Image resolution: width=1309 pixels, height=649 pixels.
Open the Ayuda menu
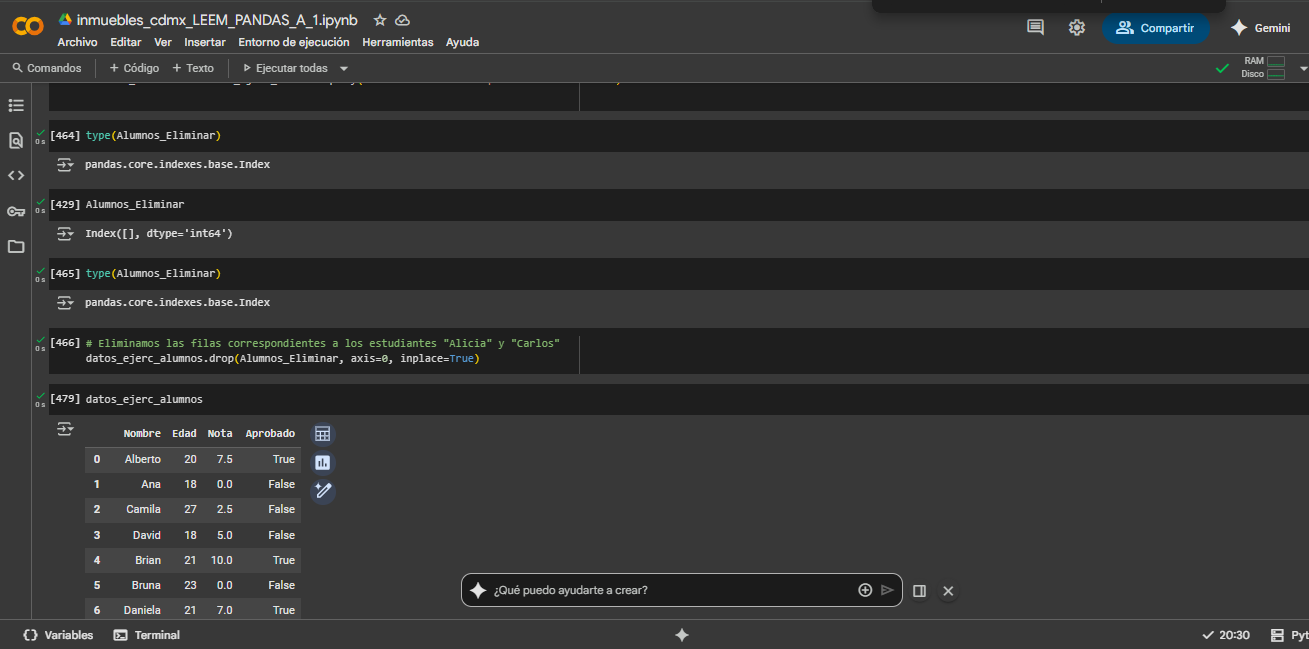pyautogui.click(x=462, y=42)
